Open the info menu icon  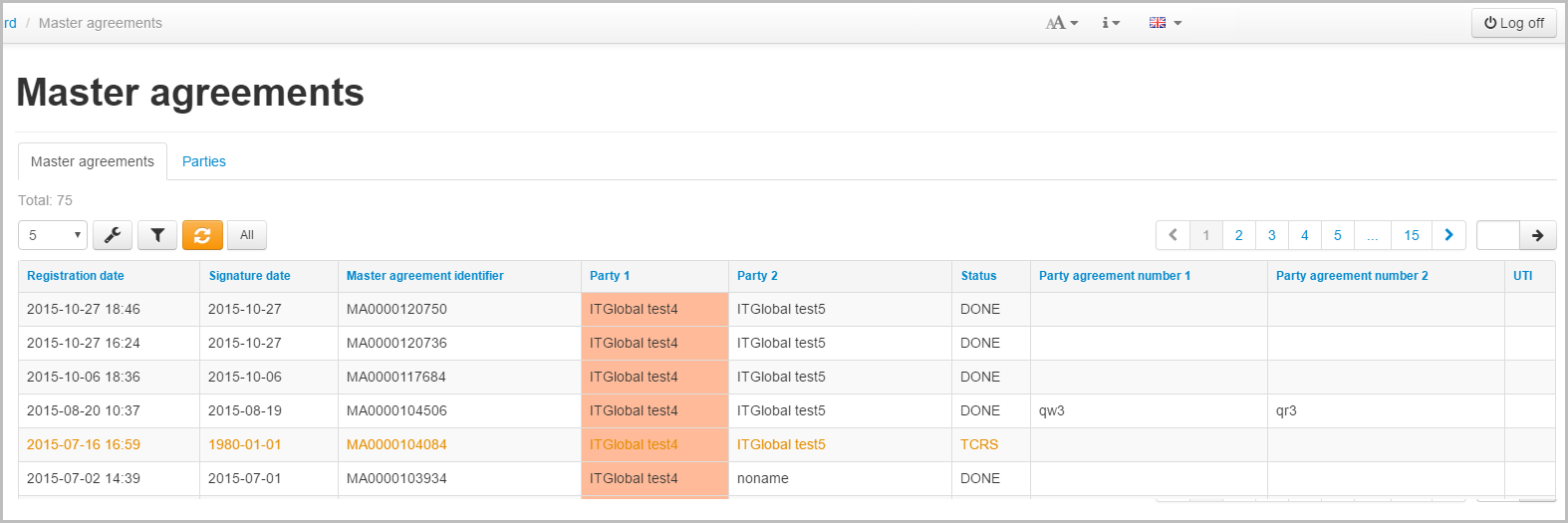1110,23
